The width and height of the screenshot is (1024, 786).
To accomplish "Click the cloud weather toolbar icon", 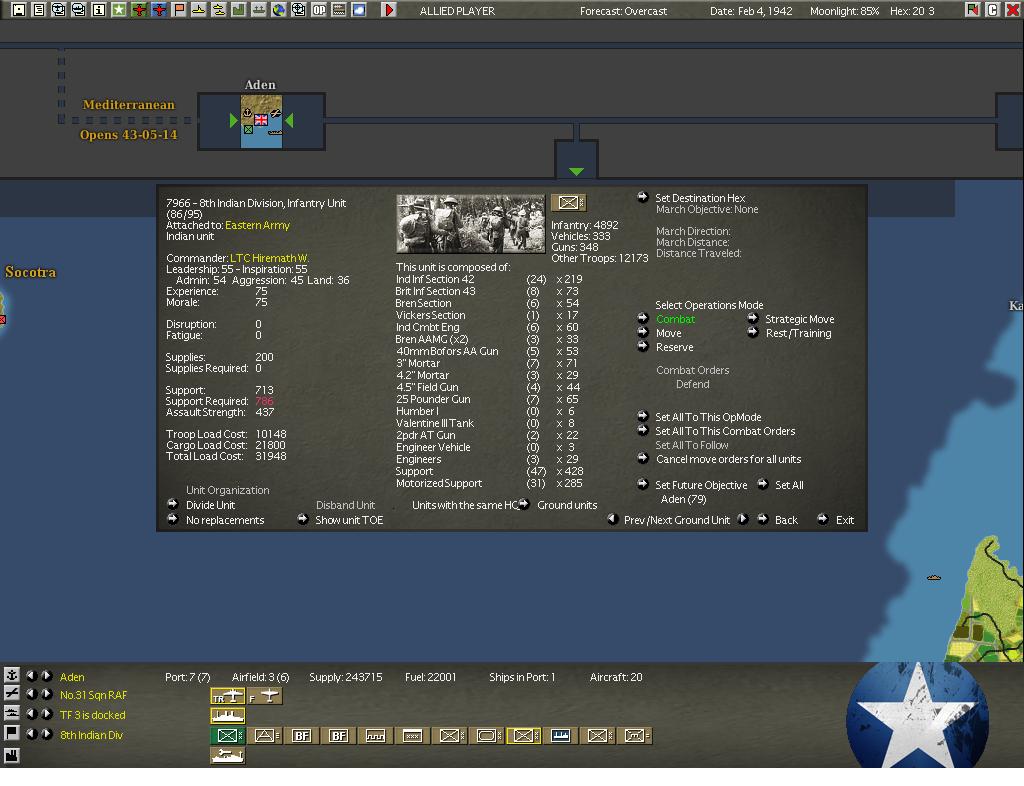I will pyautogui.click(x=359, y=10).
